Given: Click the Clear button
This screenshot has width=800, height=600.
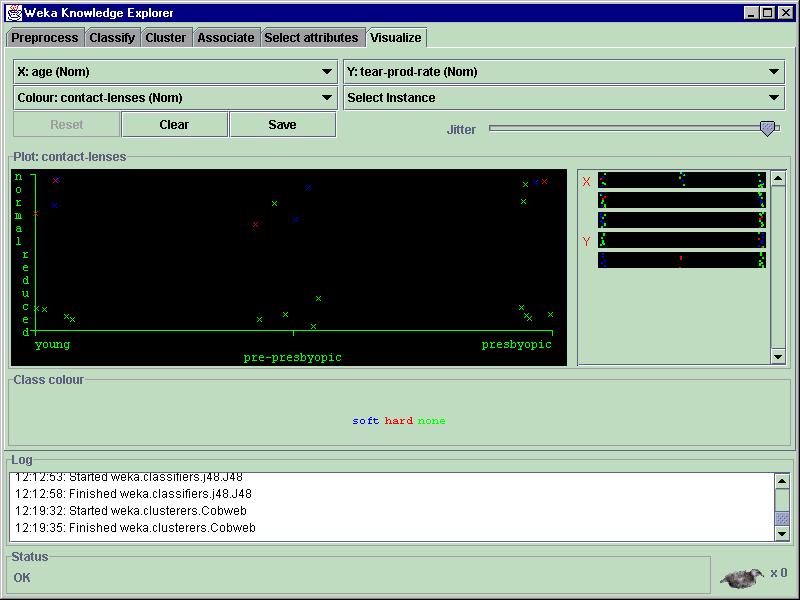Looking at the screenshot, I should pos(174,125).
